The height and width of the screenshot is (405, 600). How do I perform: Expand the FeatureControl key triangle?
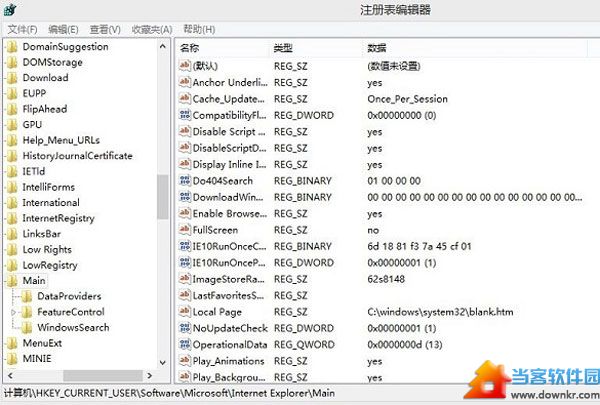pos(13,312)
